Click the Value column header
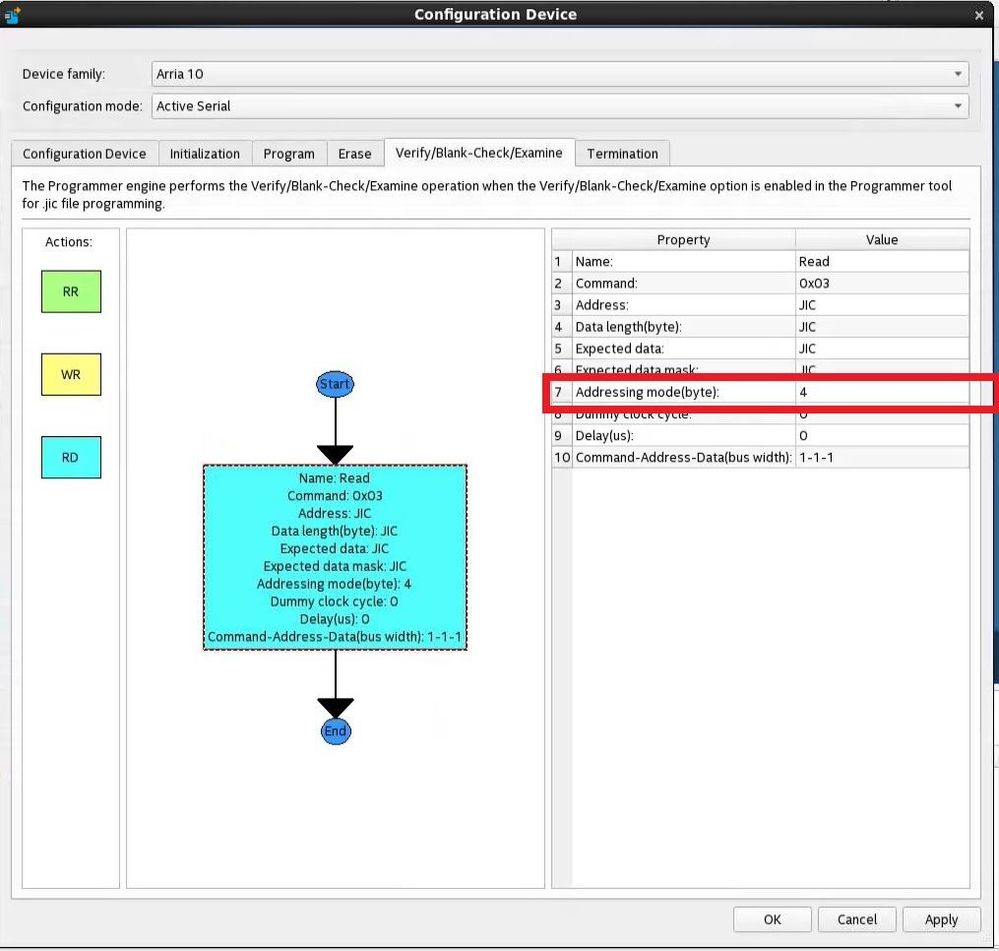 coord(882,240)
